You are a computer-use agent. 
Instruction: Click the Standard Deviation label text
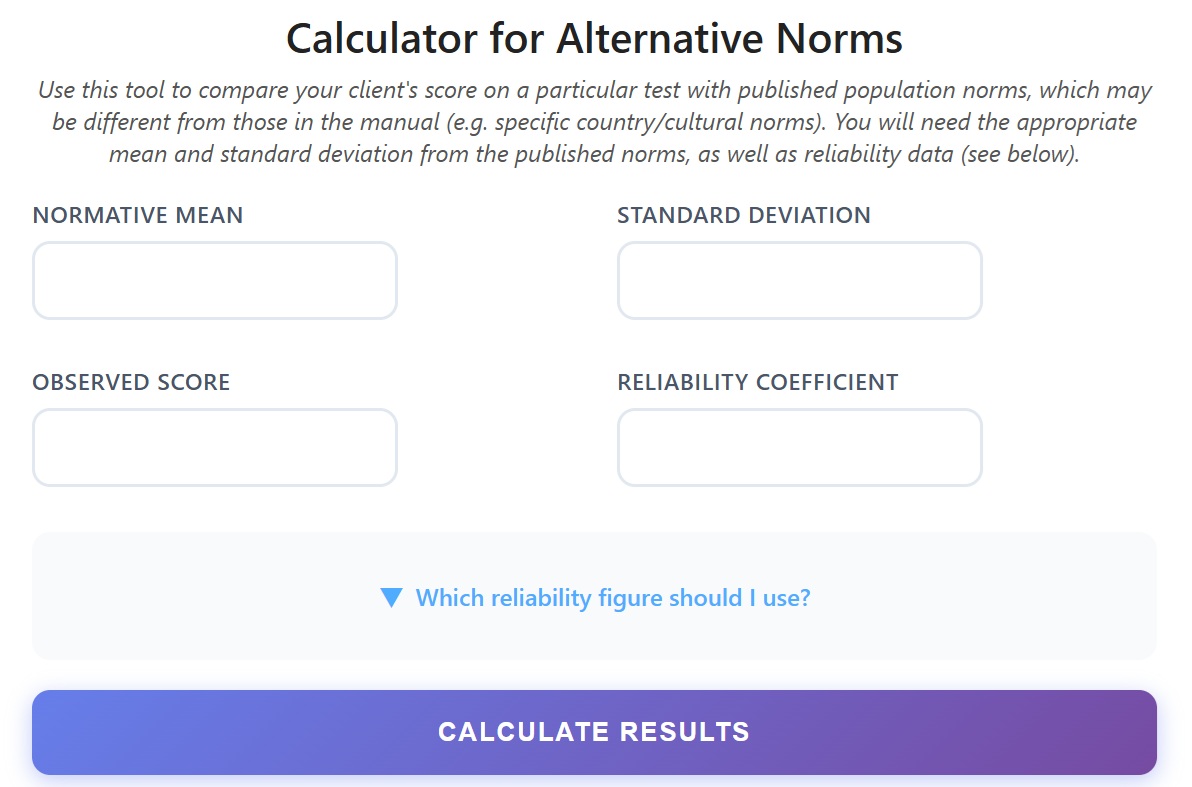(743, 215)
